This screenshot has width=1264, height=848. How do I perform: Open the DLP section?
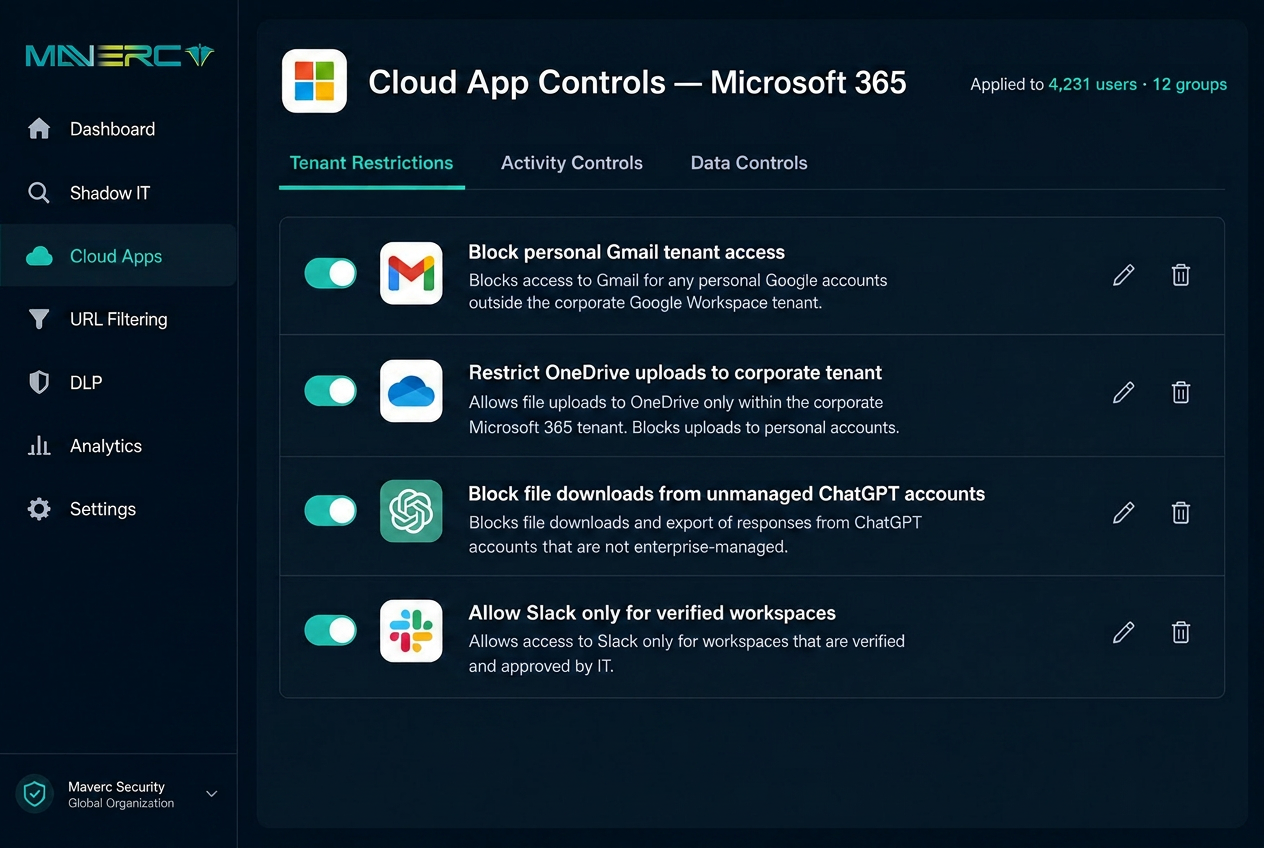click(x=118, y=382)
